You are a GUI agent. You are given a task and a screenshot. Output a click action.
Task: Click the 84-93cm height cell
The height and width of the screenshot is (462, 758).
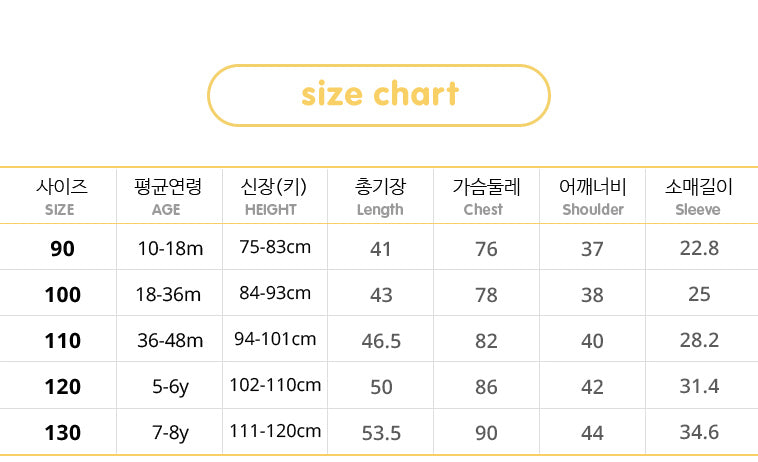[x=275, y=293]
